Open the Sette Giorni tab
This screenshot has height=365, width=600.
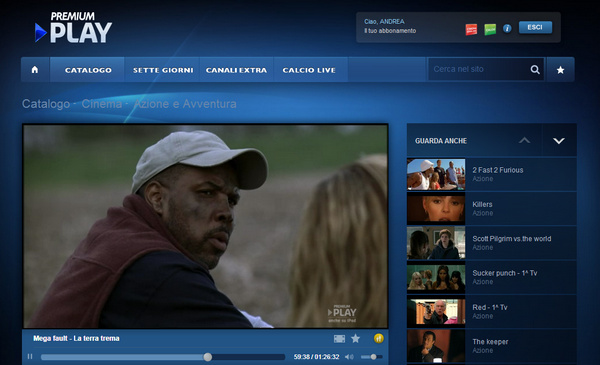tap(163, 70)
